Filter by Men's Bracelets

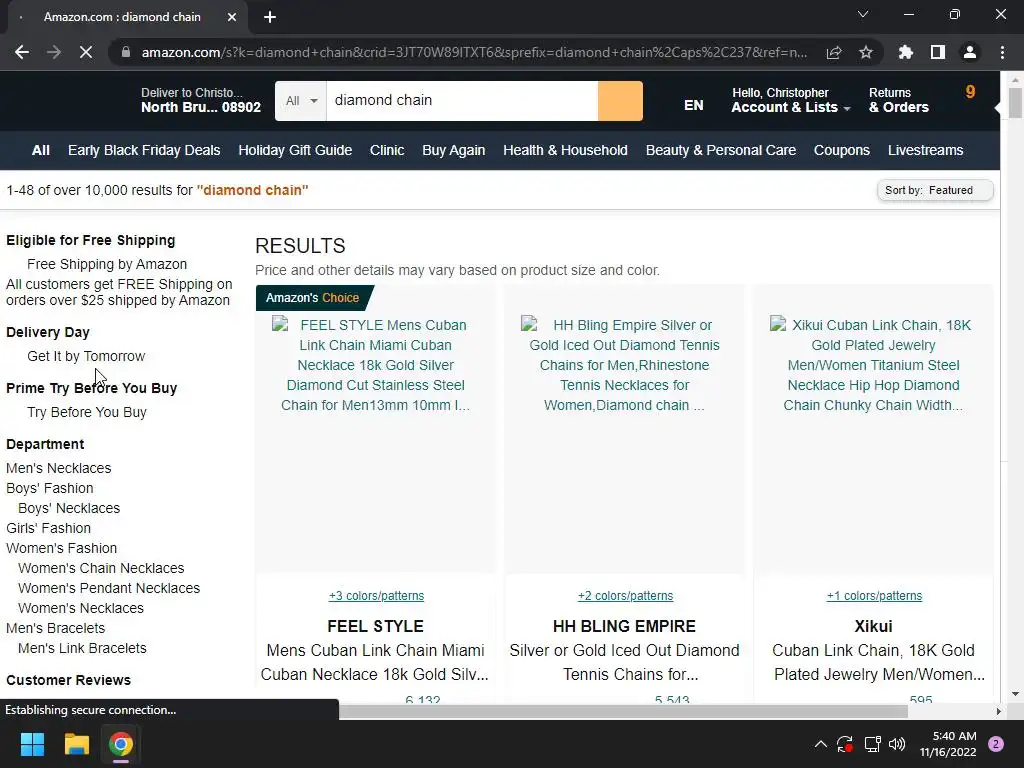click(56, 628)
